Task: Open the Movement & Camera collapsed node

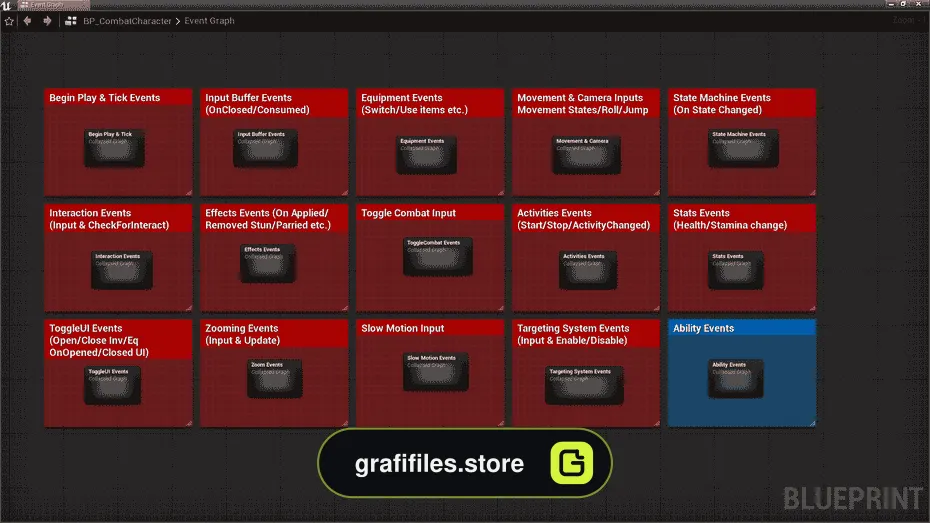Action: click(x=587, y=155)
